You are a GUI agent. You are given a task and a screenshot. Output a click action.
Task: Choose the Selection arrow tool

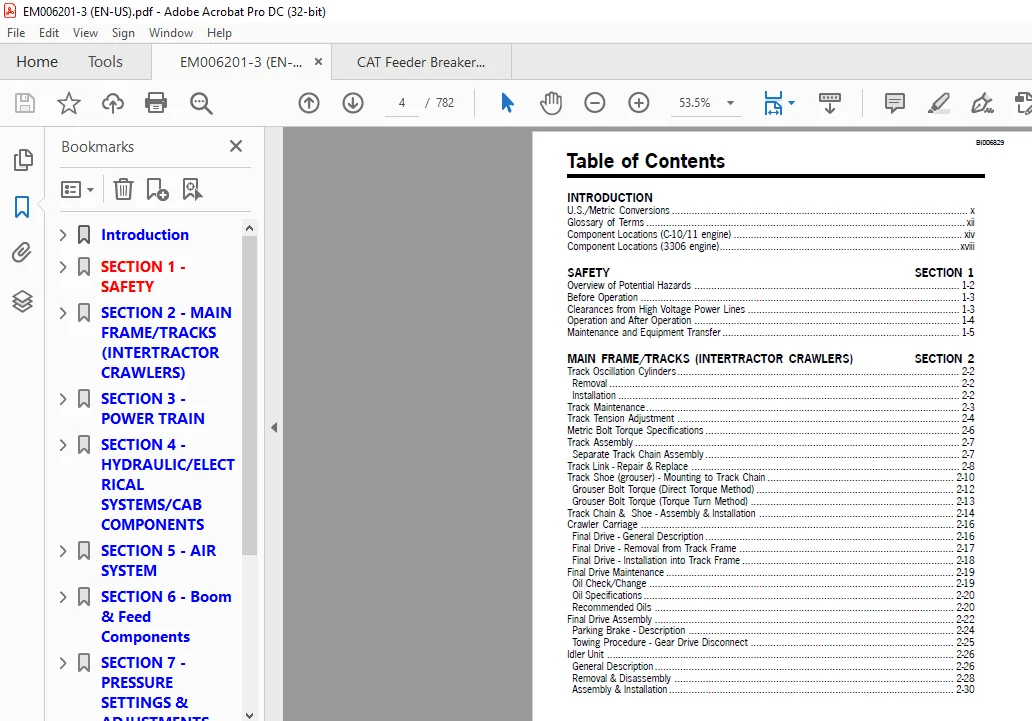[x=507, y=103]
